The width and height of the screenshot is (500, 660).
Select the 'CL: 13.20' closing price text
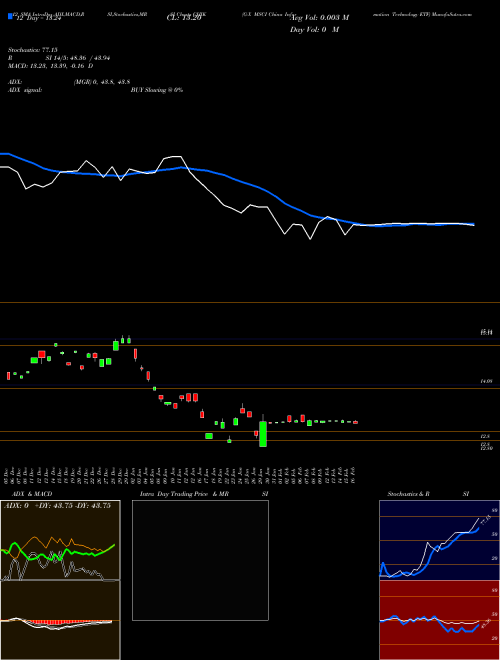point(184,18)
